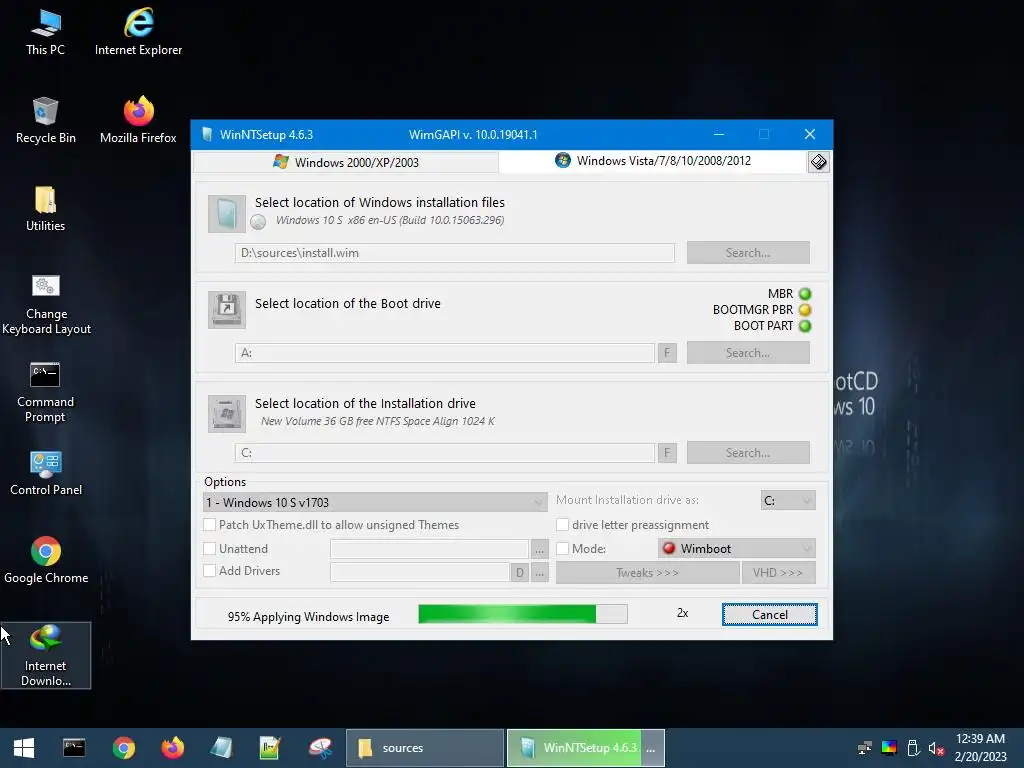Click the WinNTSetup disk icon near top-right tab
Viewport: 1024px width, 768px height.
pyautogui.click(x=818, y=162)
